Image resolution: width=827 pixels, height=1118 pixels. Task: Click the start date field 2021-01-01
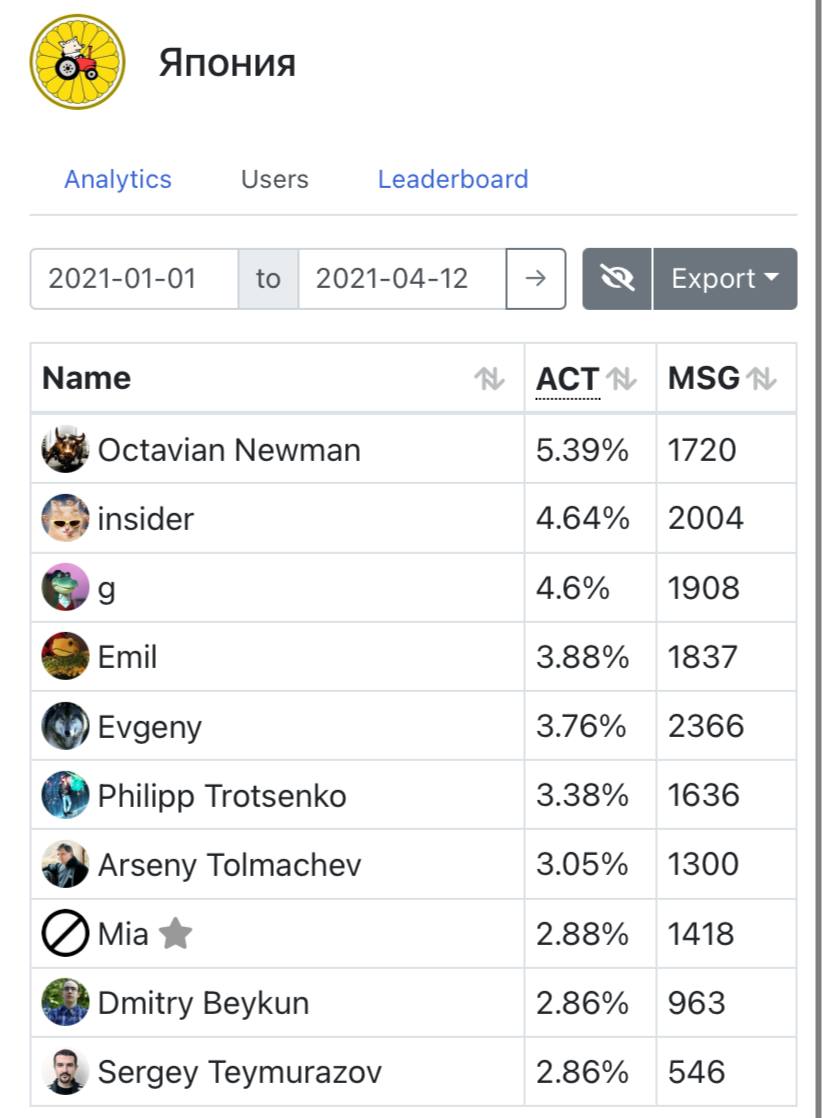(134, 278)
